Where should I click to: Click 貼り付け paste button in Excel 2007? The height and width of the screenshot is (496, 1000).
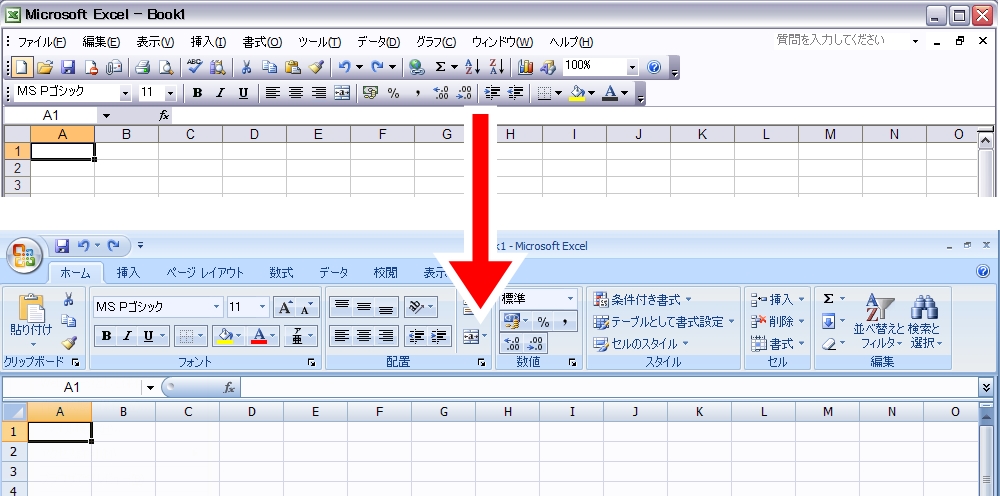click(31, 321)
